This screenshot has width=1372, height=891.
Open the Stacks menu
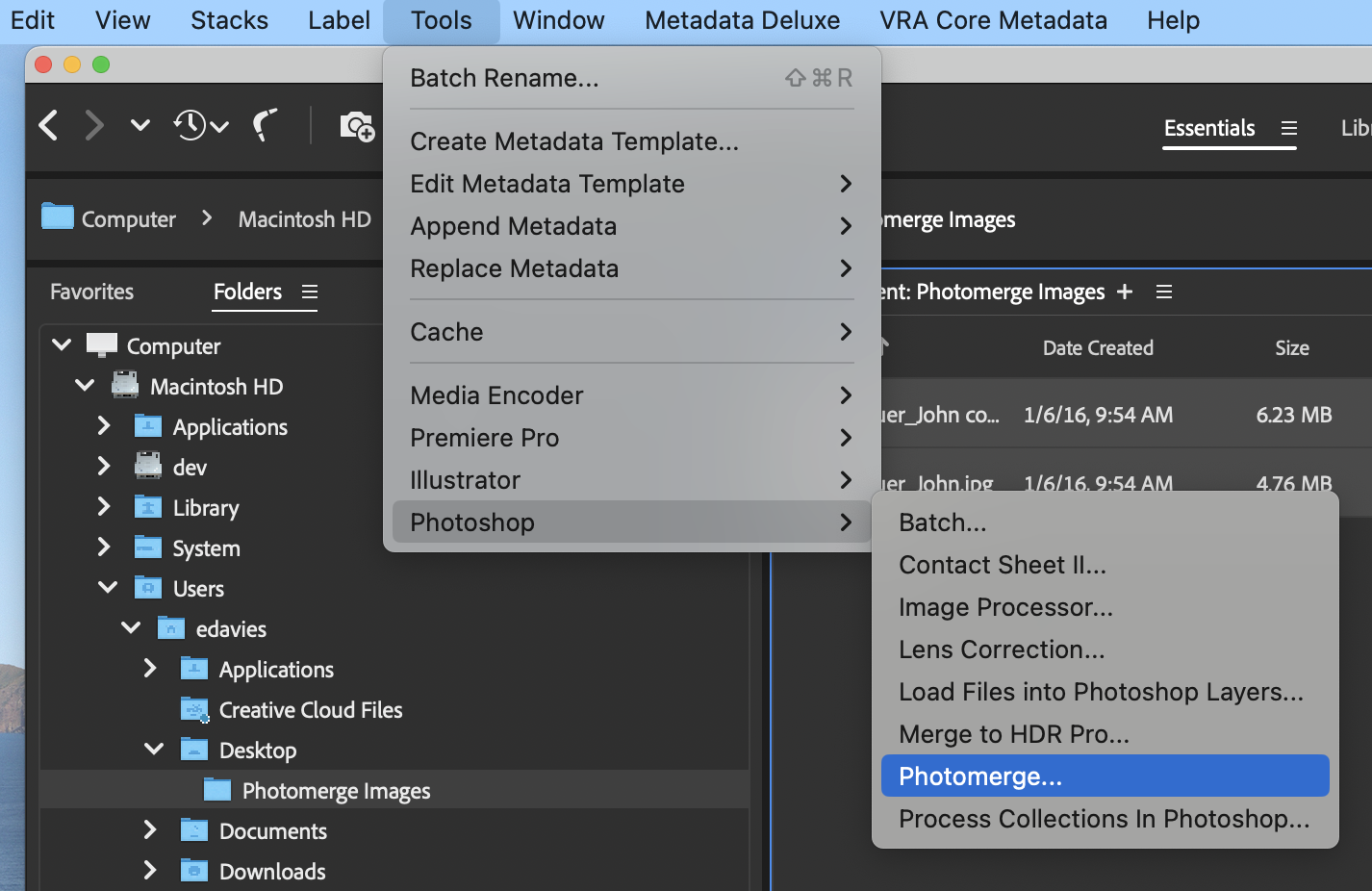(x=229, y=20)
